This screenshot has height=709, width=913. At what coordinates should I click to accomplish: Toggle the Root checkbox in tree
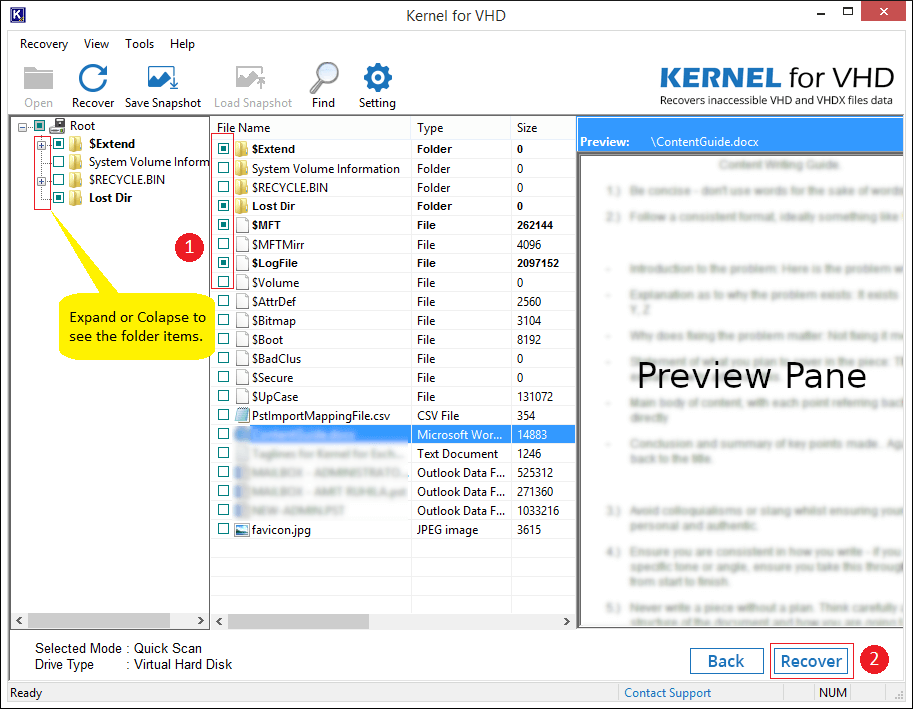click(x=40, y=126)
